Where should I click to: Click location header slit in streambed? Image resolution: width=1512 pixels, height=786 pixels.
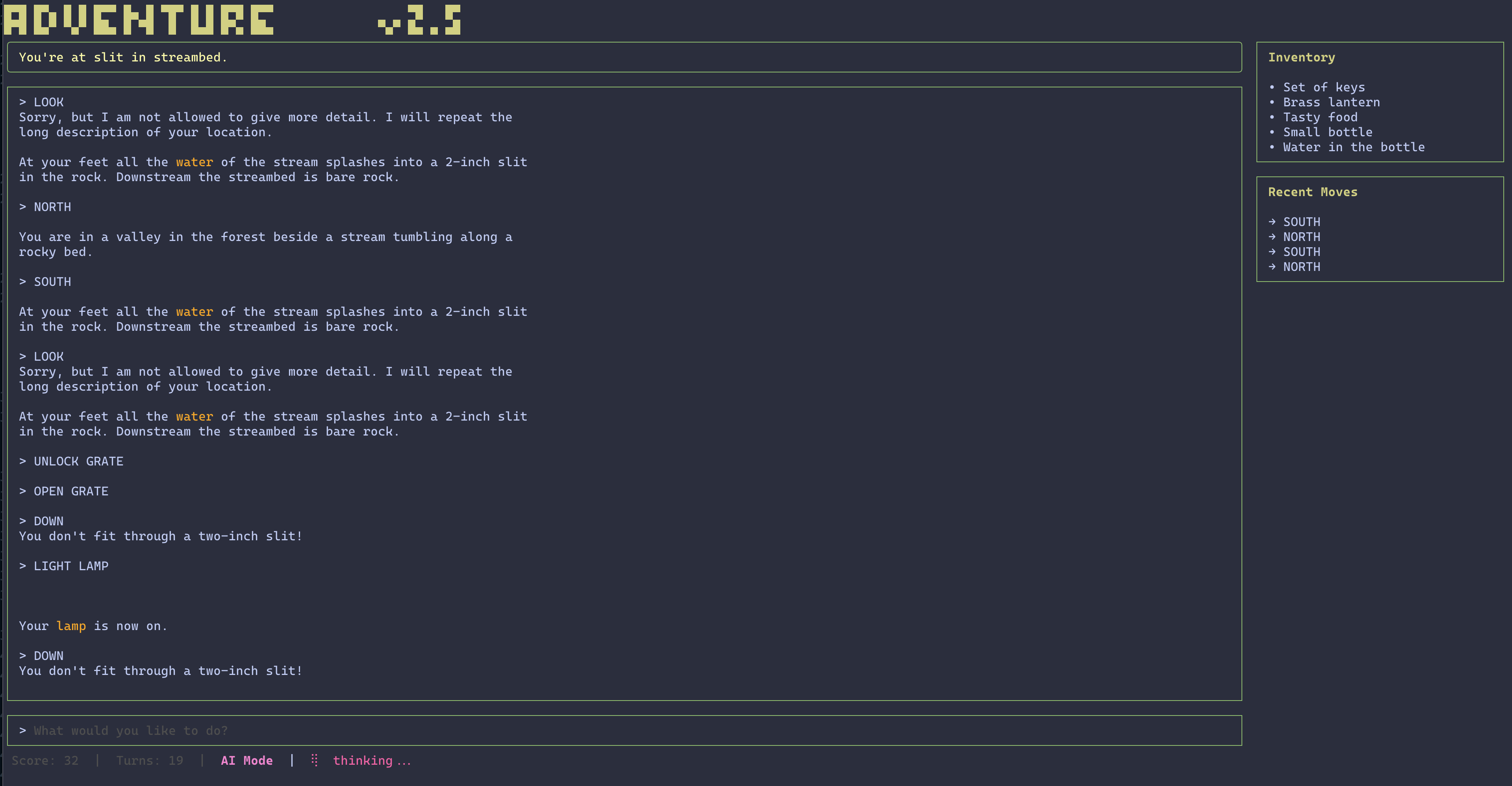(x=123, y=57)
